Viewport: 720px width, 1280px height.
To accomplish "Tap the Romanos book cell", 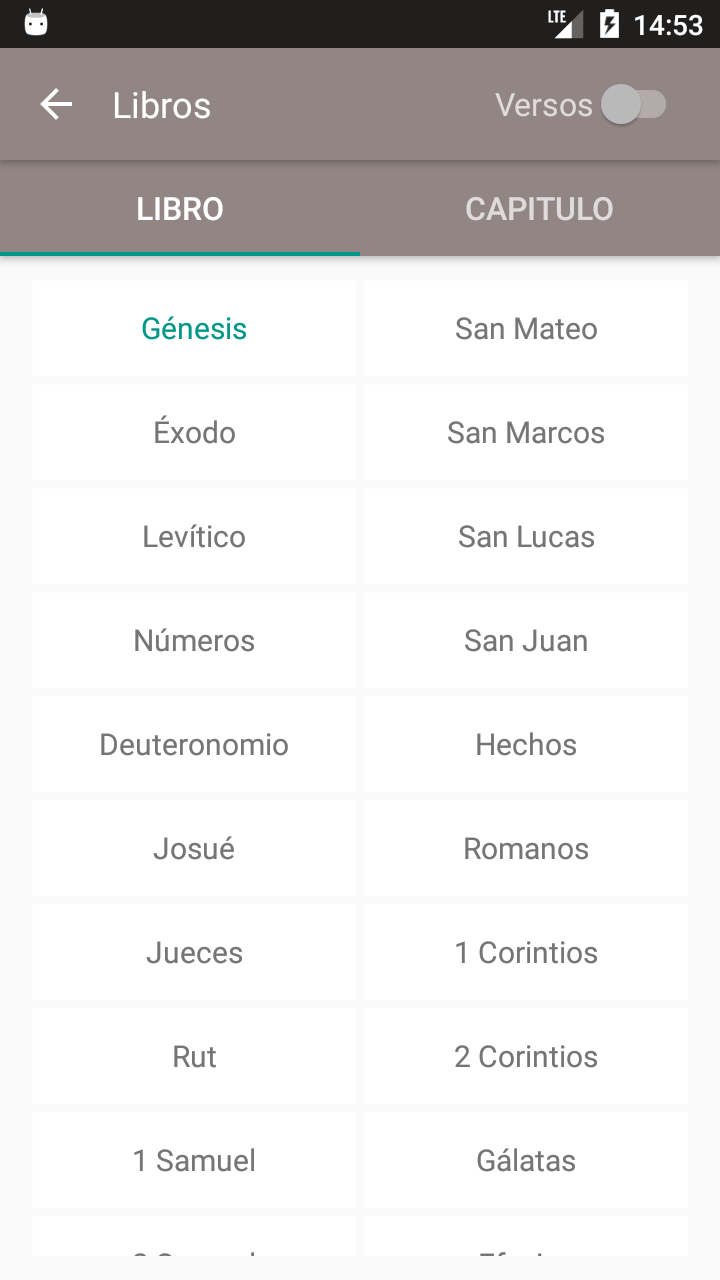I will pyautogui.click(x=526, y=849).
